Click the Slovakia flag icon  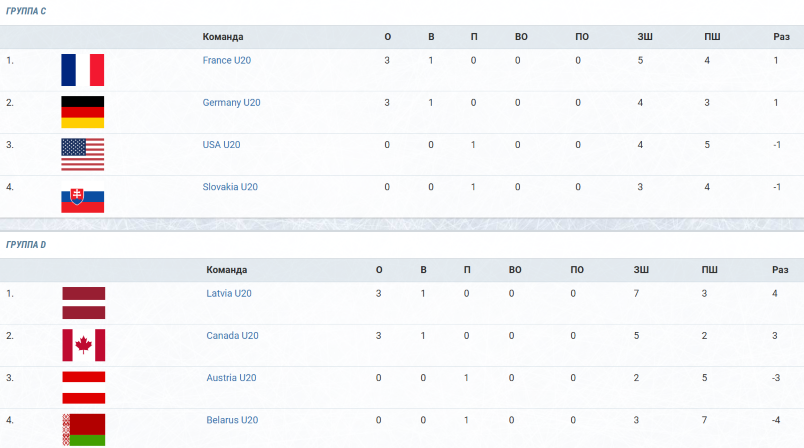(x=83, y=197)
